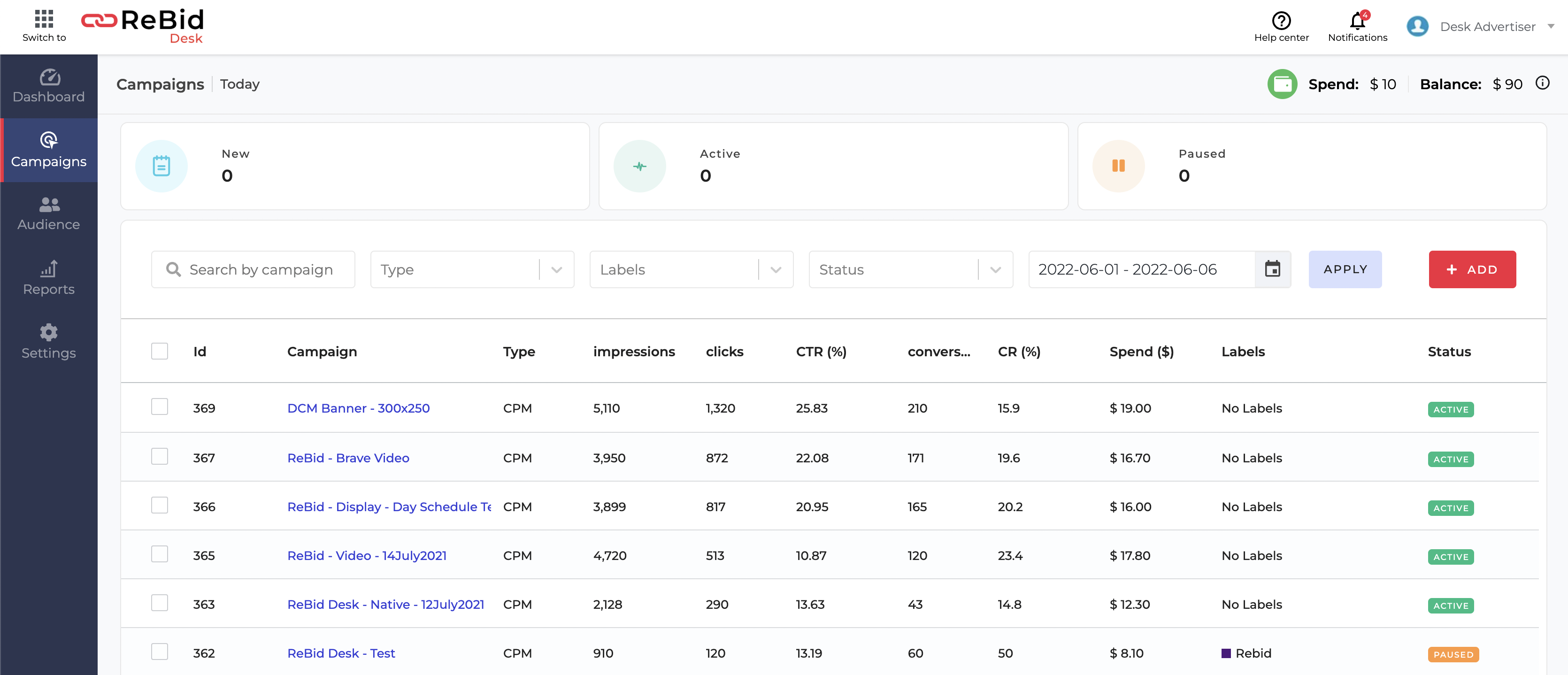Click the CTR (%) column header
This screenshot has height=675, width=1568.
click(821, 352)
